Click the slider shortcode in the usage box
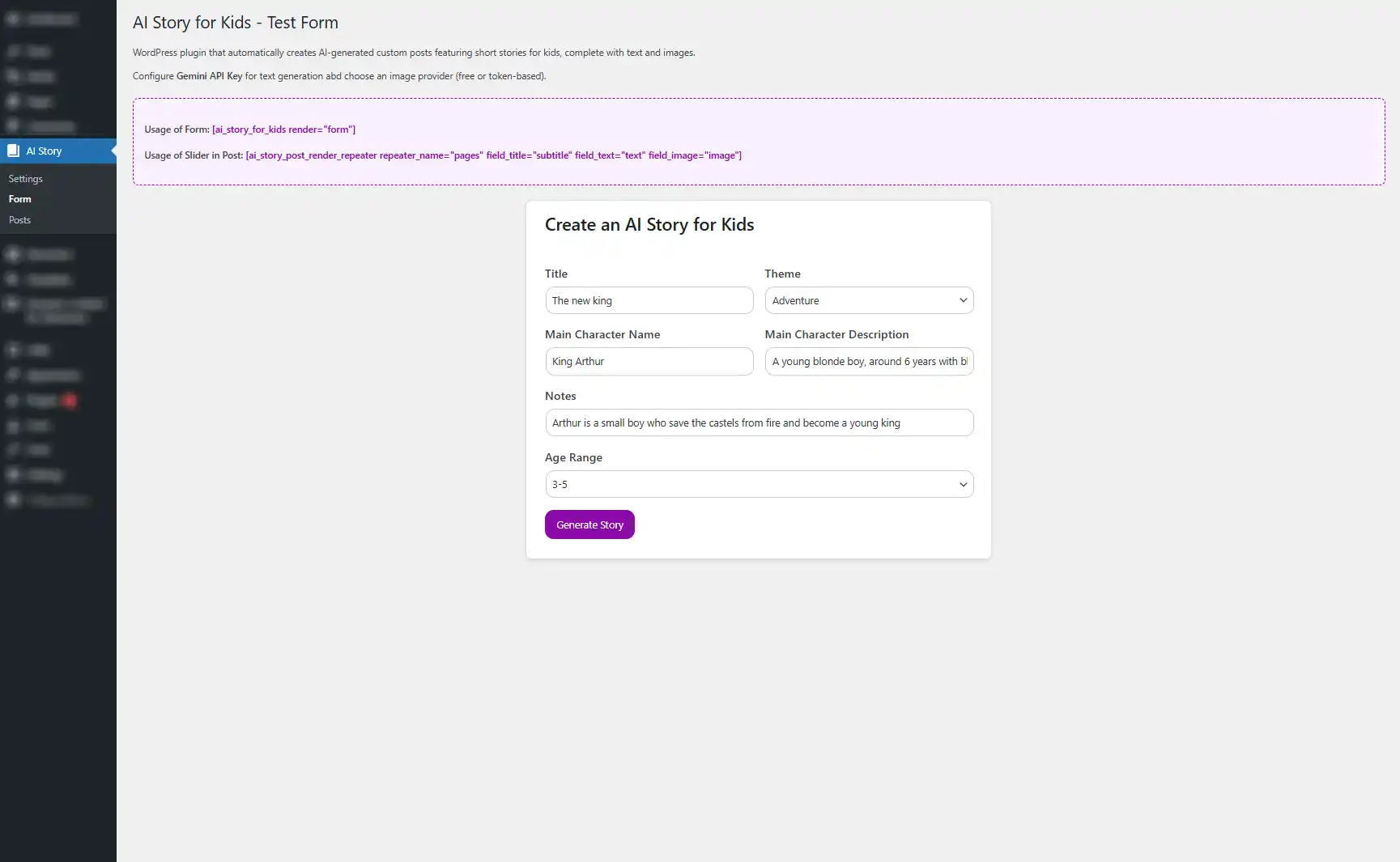 click(494, 155)
